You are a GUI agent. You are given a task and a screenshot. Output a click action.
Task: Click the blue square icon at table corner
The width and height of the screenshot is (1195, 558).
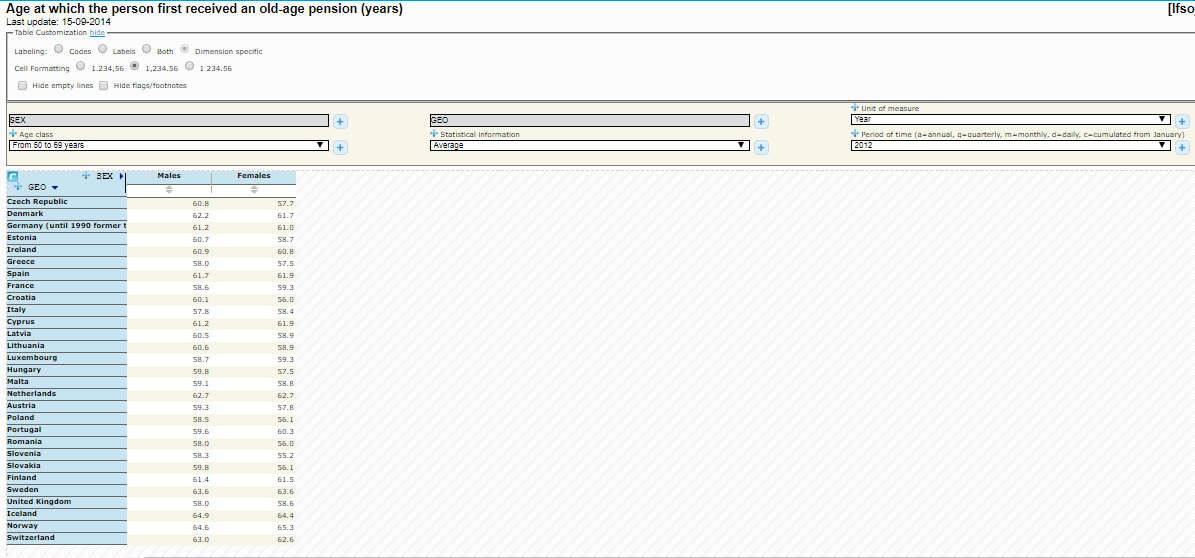point(13,177)
